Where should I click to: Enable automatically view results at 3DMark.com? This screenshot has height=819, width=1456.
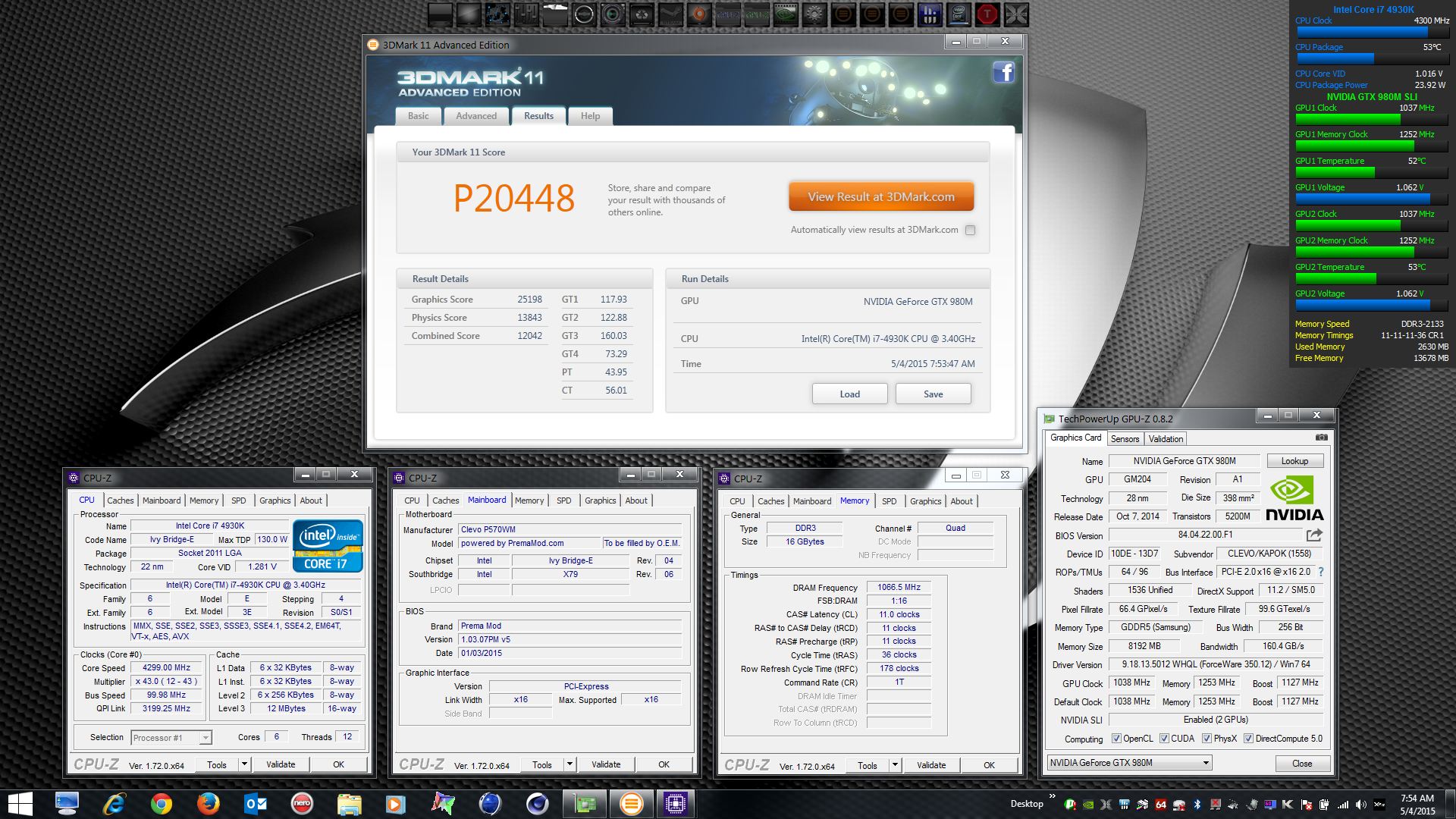(x=970, y=230)
